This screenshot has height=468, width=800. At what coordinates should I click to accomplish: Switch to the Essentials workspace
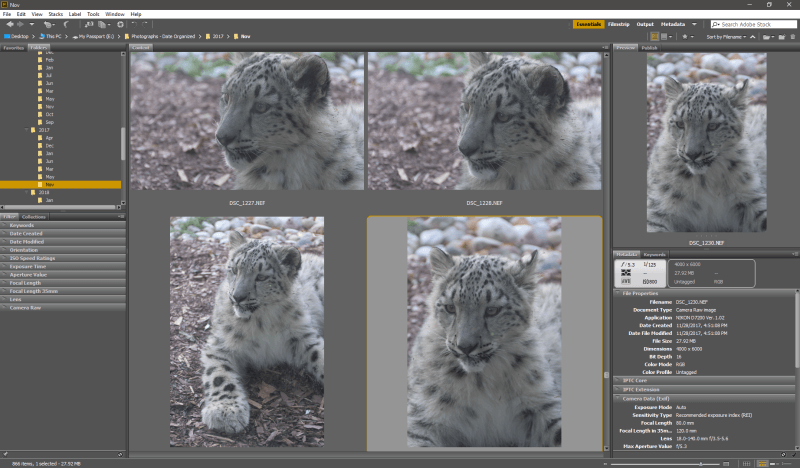588,24
